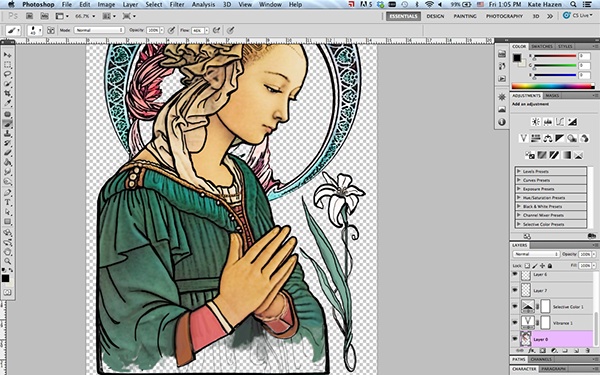This screenshot has width=600, height=375.
Task: Add a Curves adjustment from Adjustments panel
Action: [560, 122]
